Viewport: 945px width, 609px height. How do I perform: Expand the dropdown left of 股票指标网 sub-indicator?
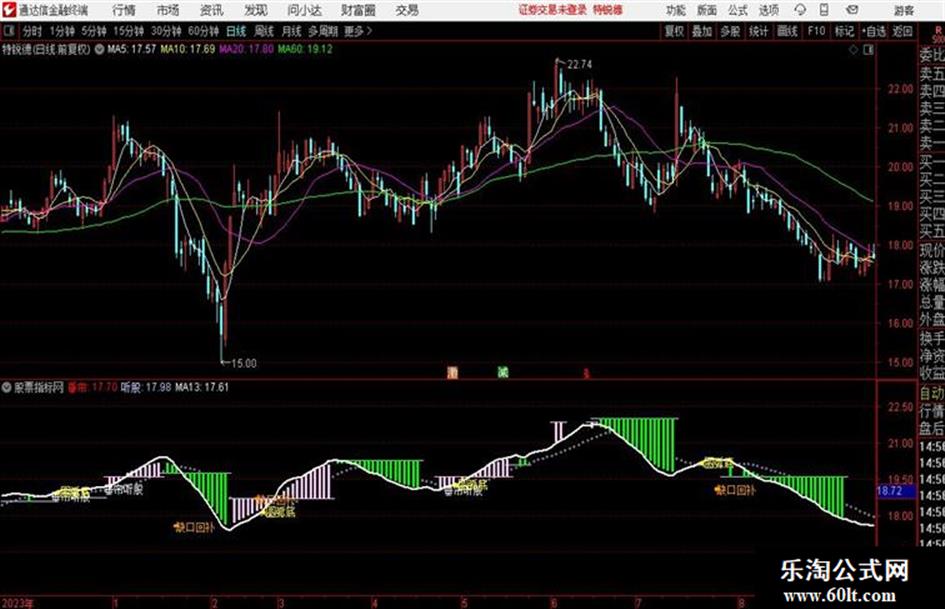point(7,388)
